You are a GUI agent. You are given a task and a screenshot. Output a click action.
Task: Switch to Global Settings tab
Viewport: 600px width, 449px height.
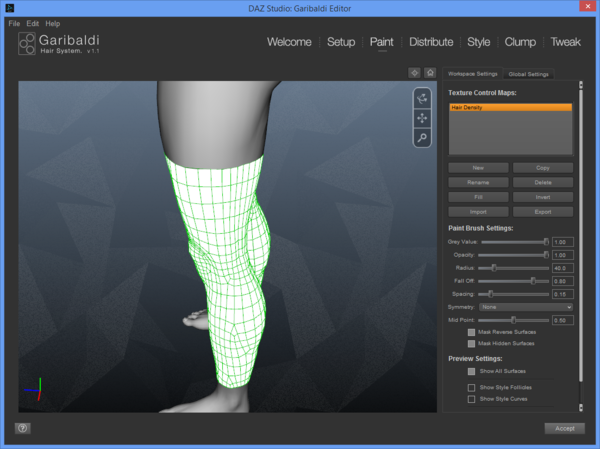click(x=528, y=74)
